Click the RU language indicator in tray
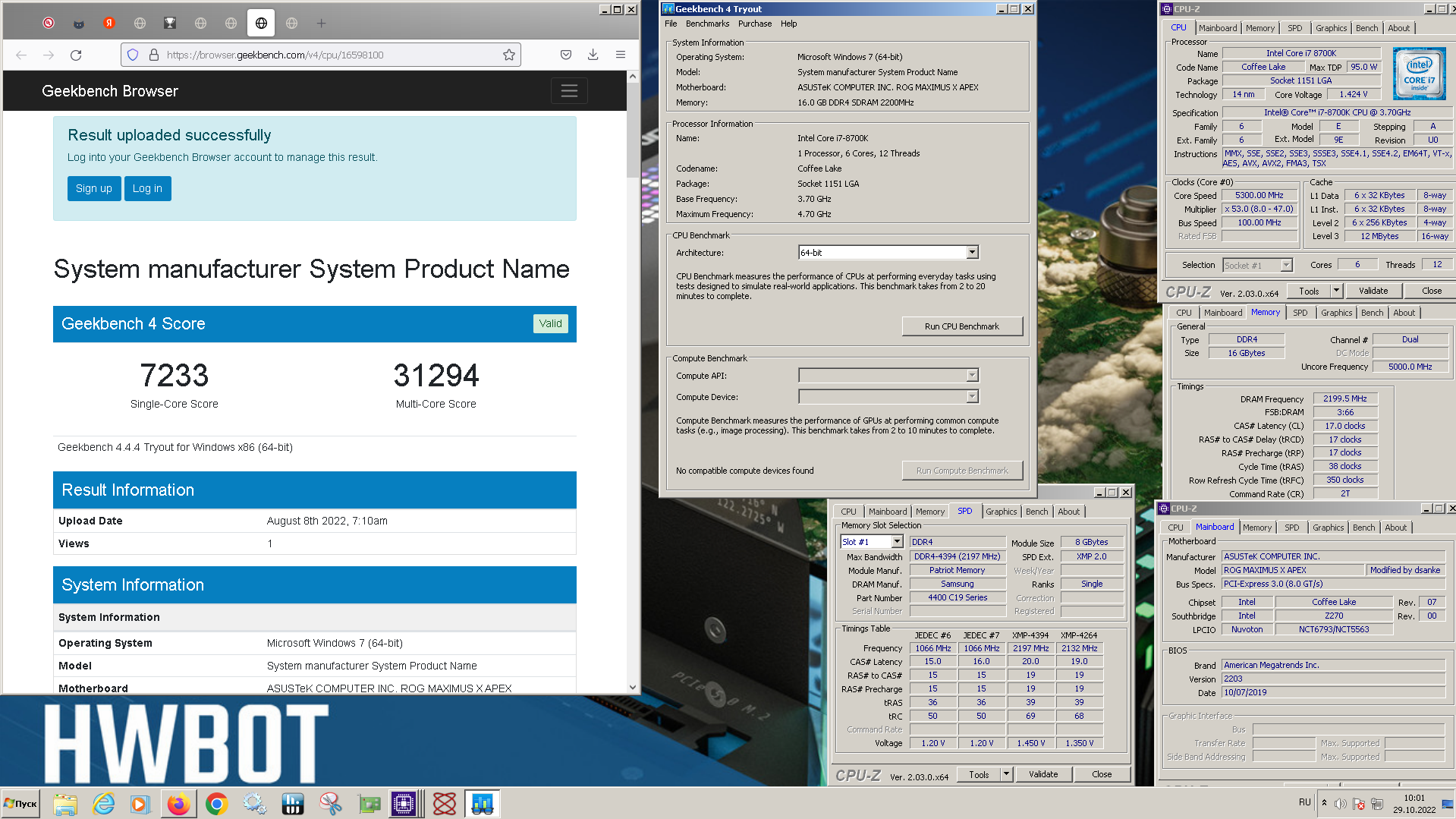This screenshot has height=819, width=1456. tap(1304, 802)
